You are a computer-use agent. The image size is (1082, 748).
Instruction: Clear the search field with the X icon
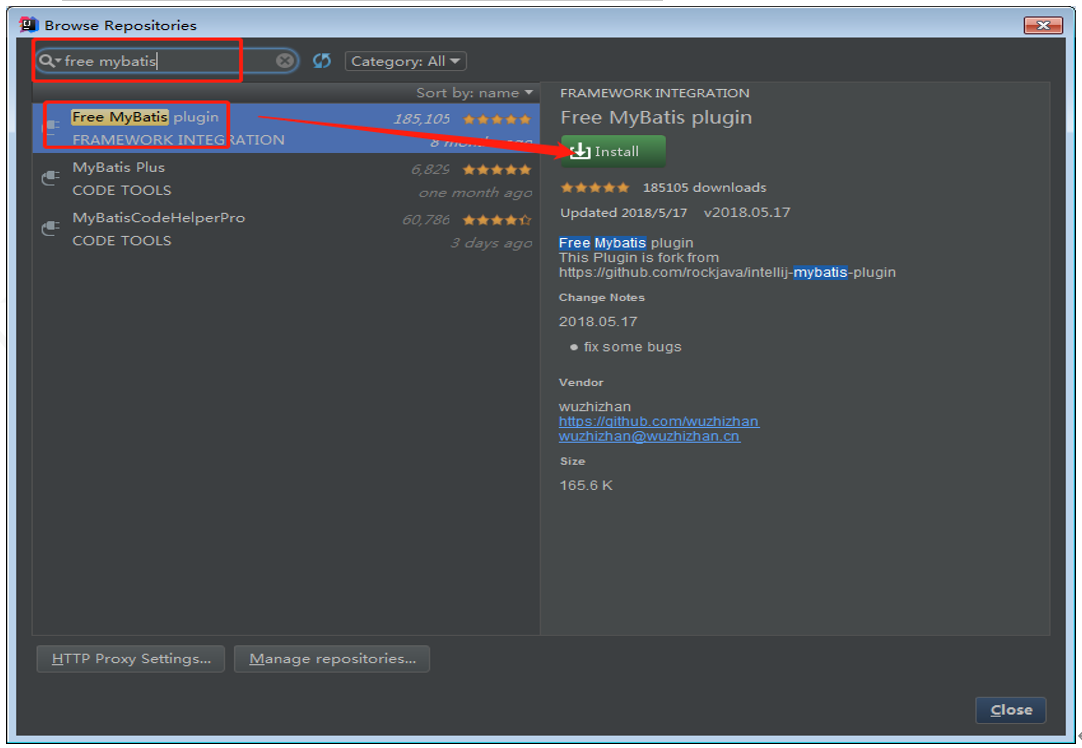tap(284, 61)
